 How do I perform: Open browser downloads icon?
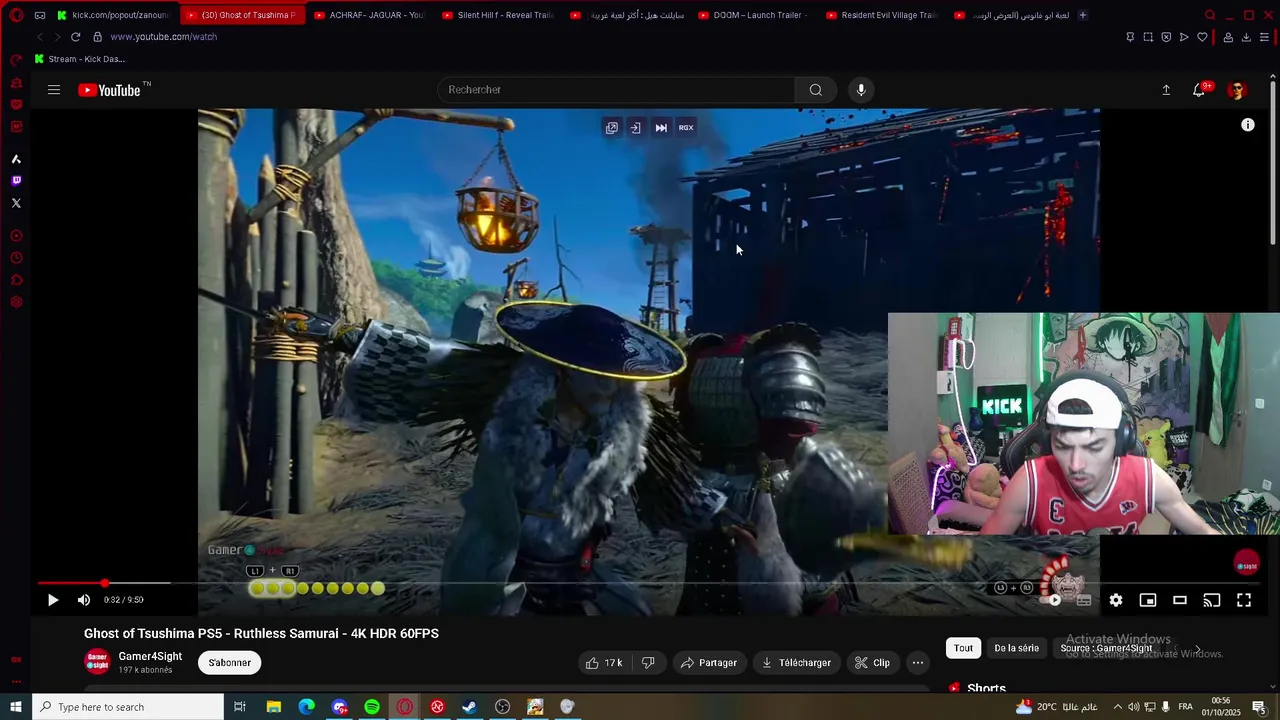pos(1246,37)
